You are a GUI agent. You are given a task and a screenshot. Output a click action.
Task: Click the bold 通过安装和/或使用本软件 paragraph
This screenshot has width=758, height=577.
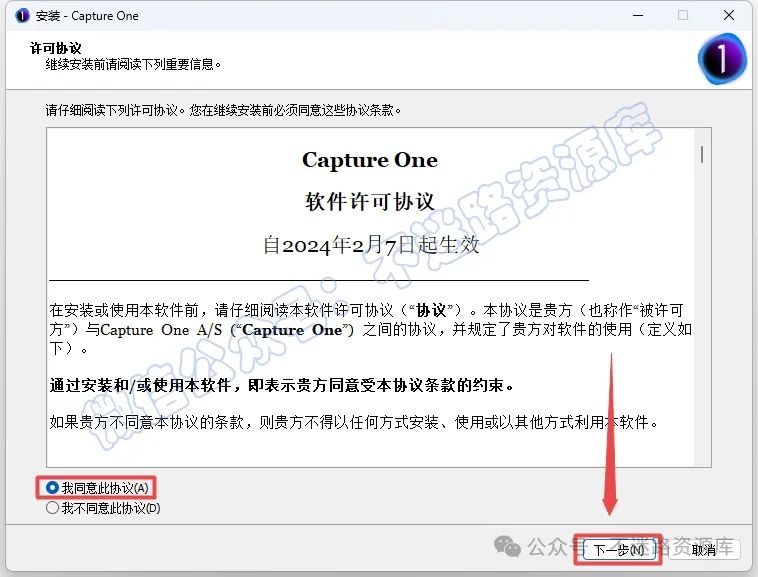click(x=281, y=386)
